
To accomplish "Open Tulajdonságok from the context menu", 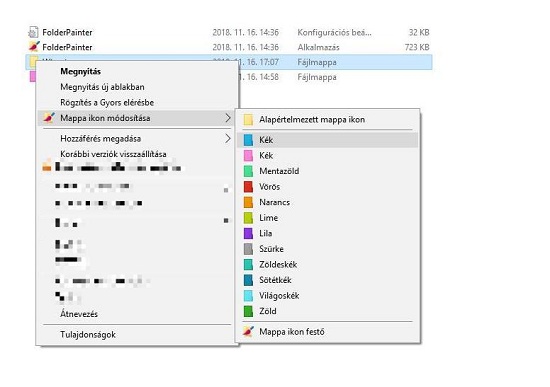I will click(88, 335).
